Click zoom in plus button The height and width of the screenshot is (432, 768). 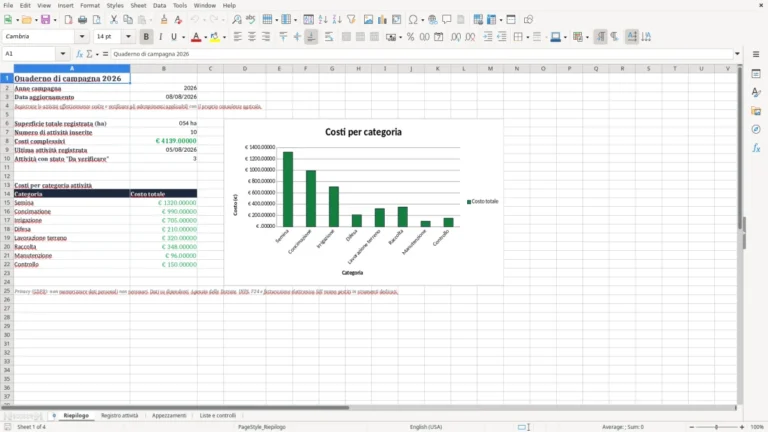pyautogui.click(x=742, y=427)
